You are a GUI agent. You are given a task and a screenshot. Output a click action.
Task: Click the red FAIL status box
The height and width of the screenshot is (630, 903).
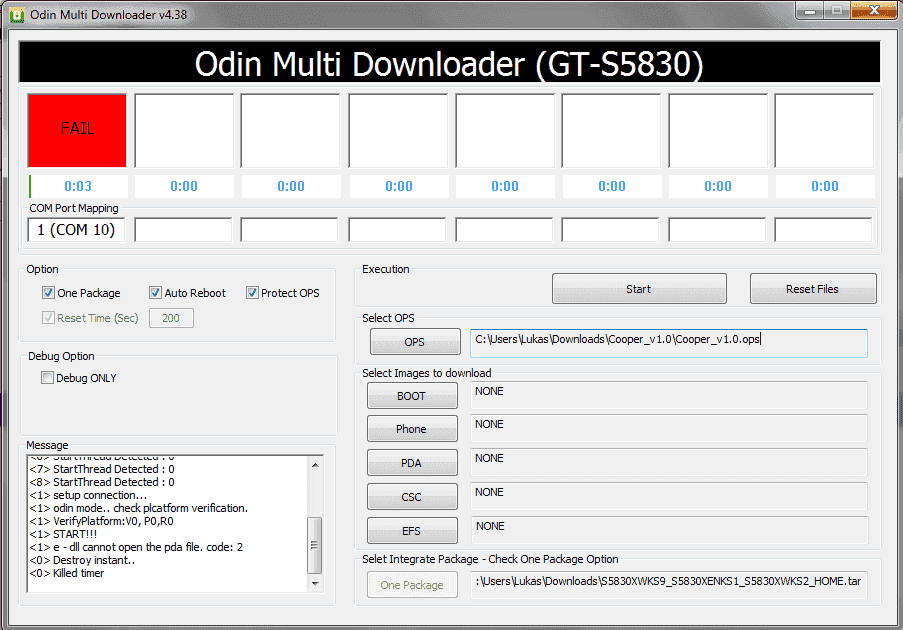[x=77, y=130]
